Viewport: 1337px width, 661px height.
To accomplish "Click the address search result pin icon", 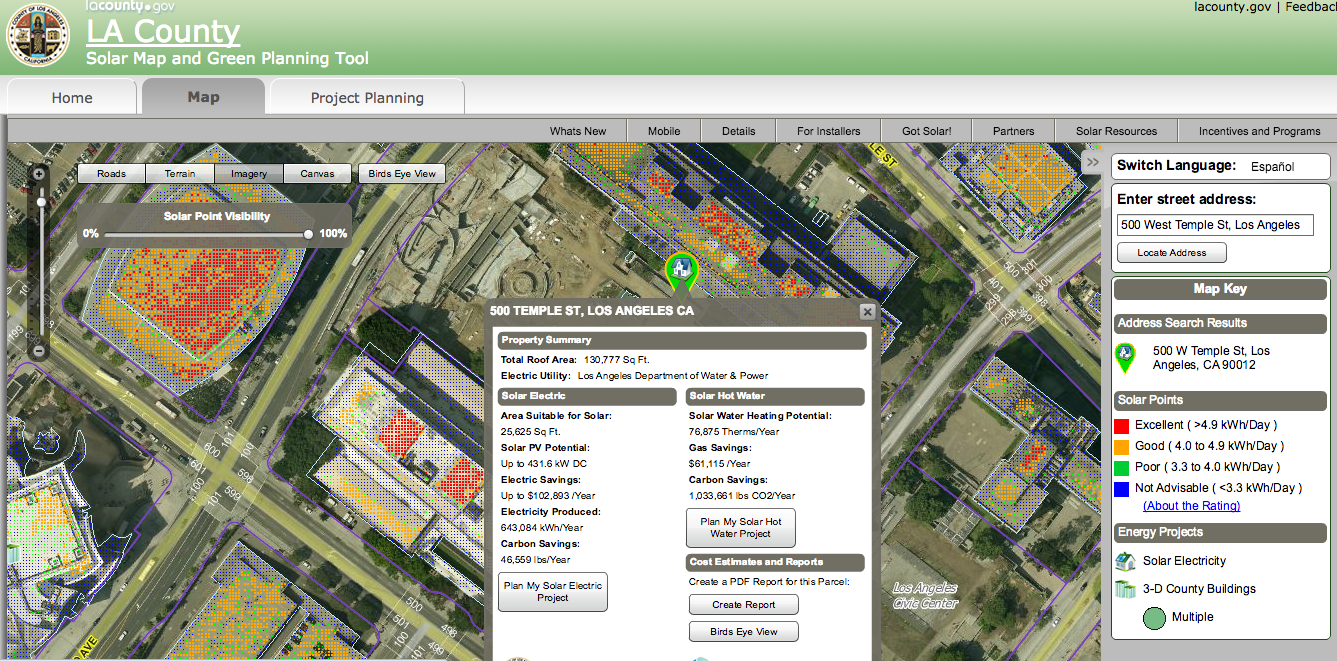I will tap(1126, 358).
